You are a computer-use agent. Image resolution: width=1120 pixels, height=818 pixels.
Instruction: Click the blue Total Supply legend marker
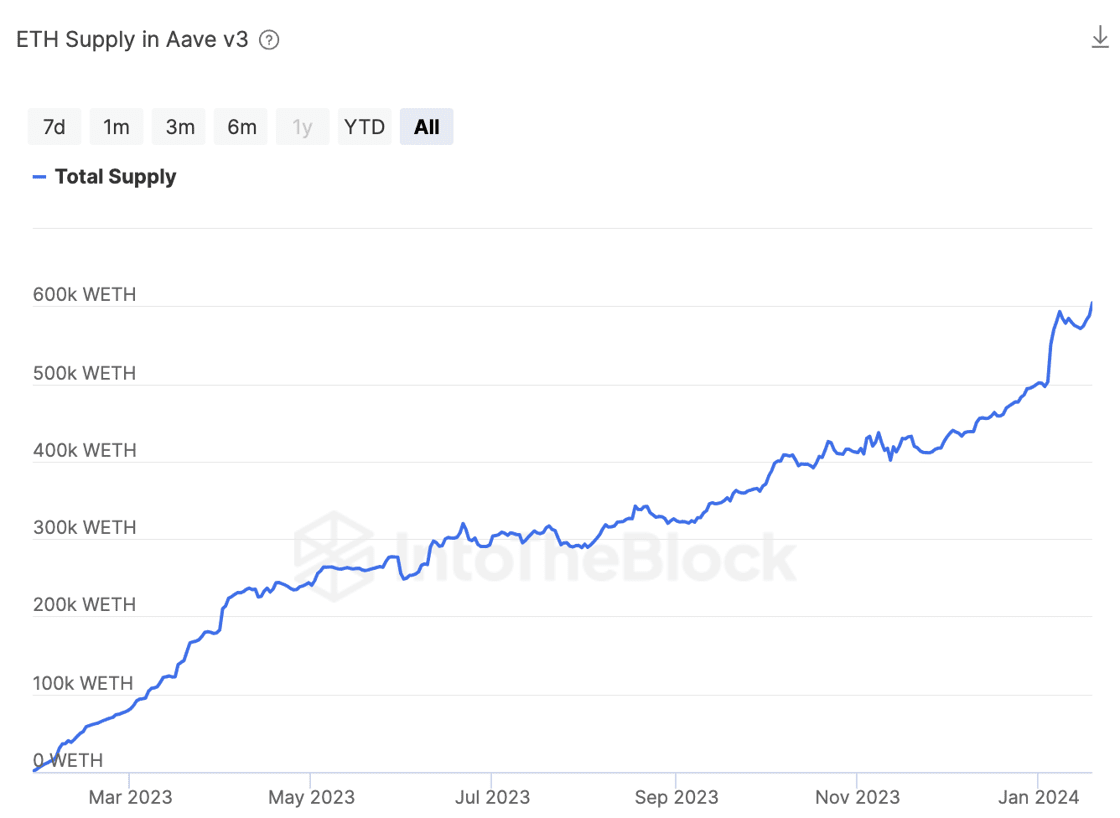[40, 177]
